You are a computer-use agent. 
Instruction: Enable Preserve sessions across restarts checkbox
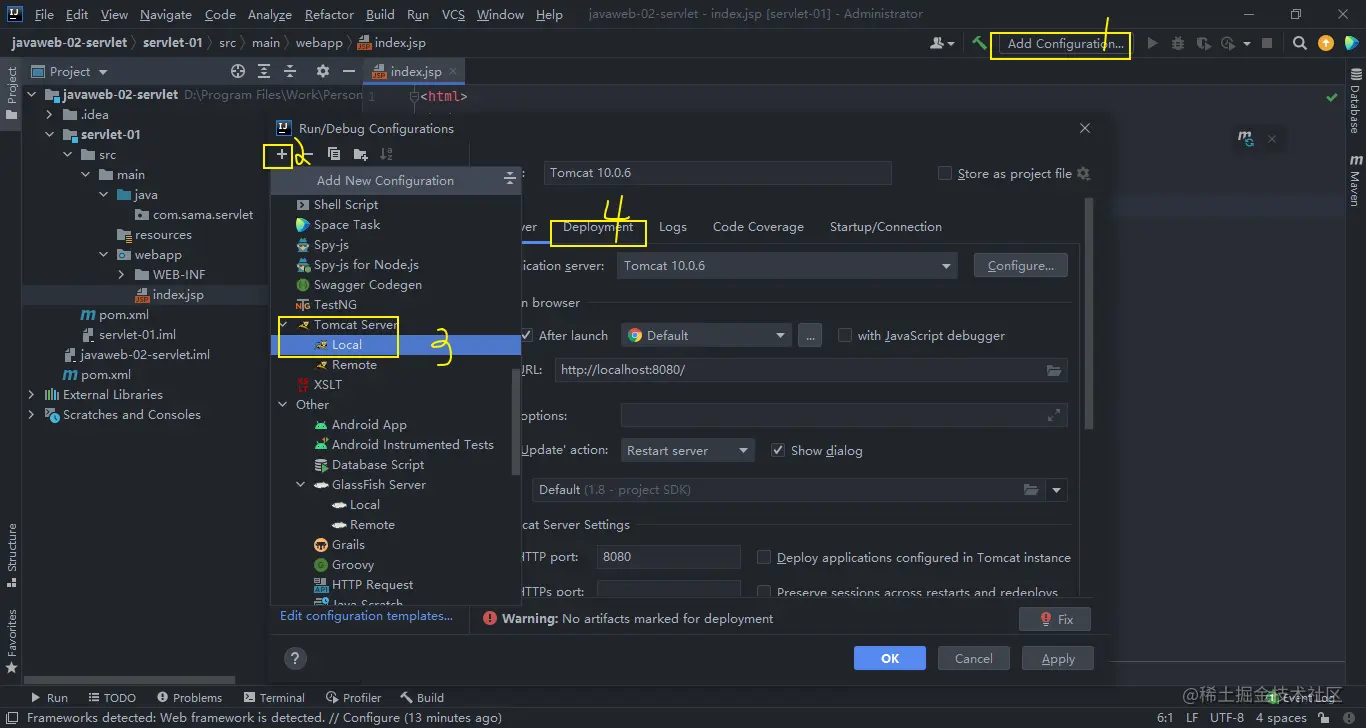click(764, 592)
